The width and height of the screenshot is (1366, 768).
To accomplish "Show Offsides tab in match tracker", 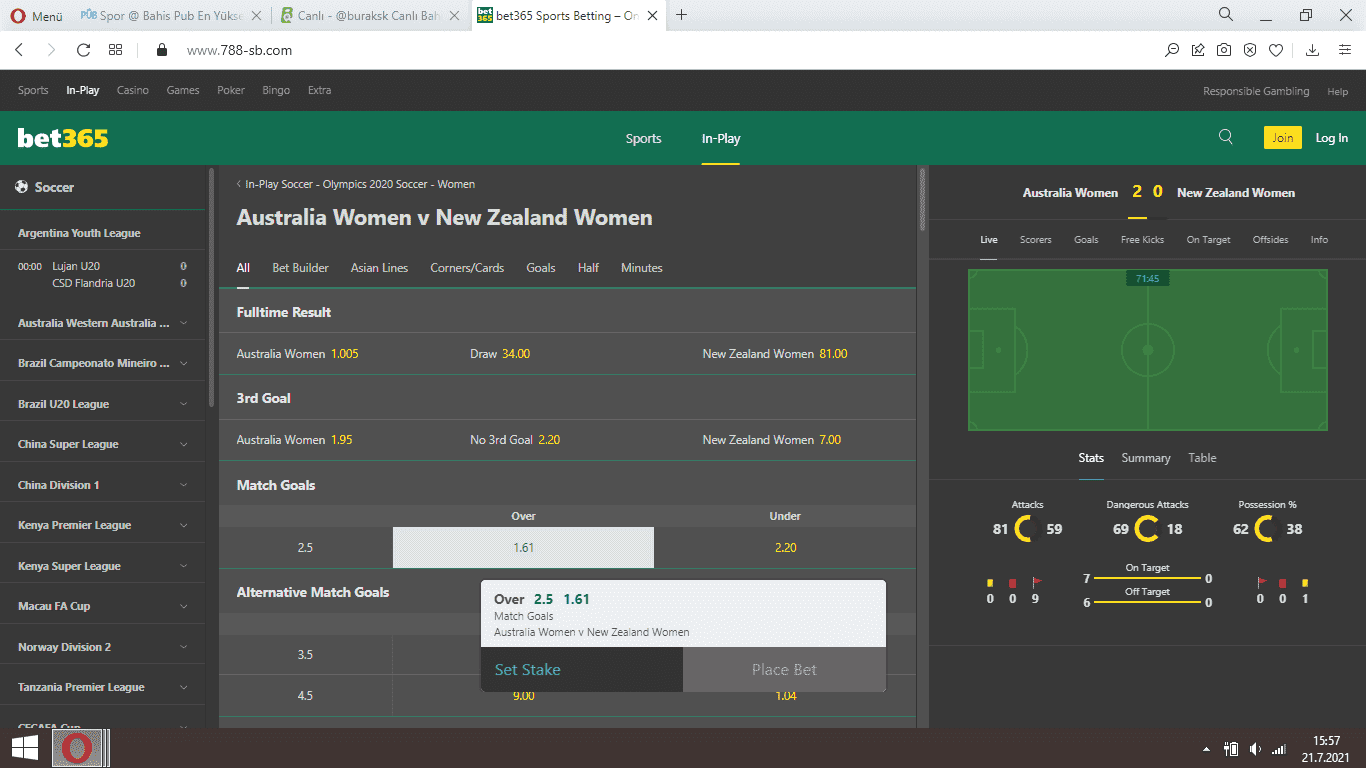I will tap(1270, 240).
